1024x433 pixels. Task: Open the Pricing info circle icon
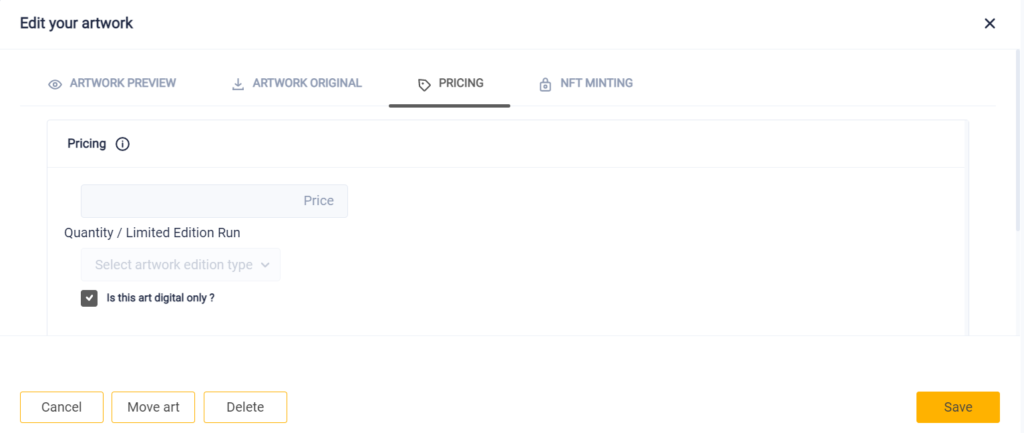click(x=122, y=144)
